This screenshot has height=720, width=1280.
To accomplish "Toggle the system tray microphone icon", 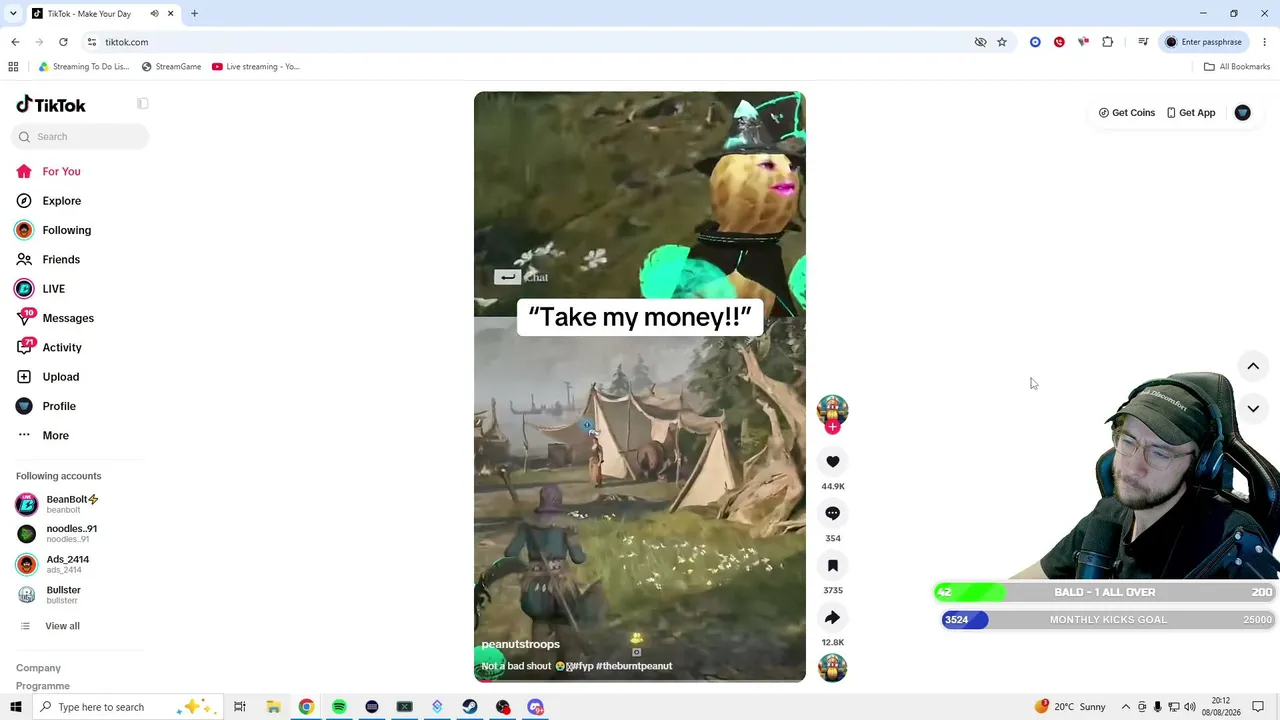I will coord(1158,707).
